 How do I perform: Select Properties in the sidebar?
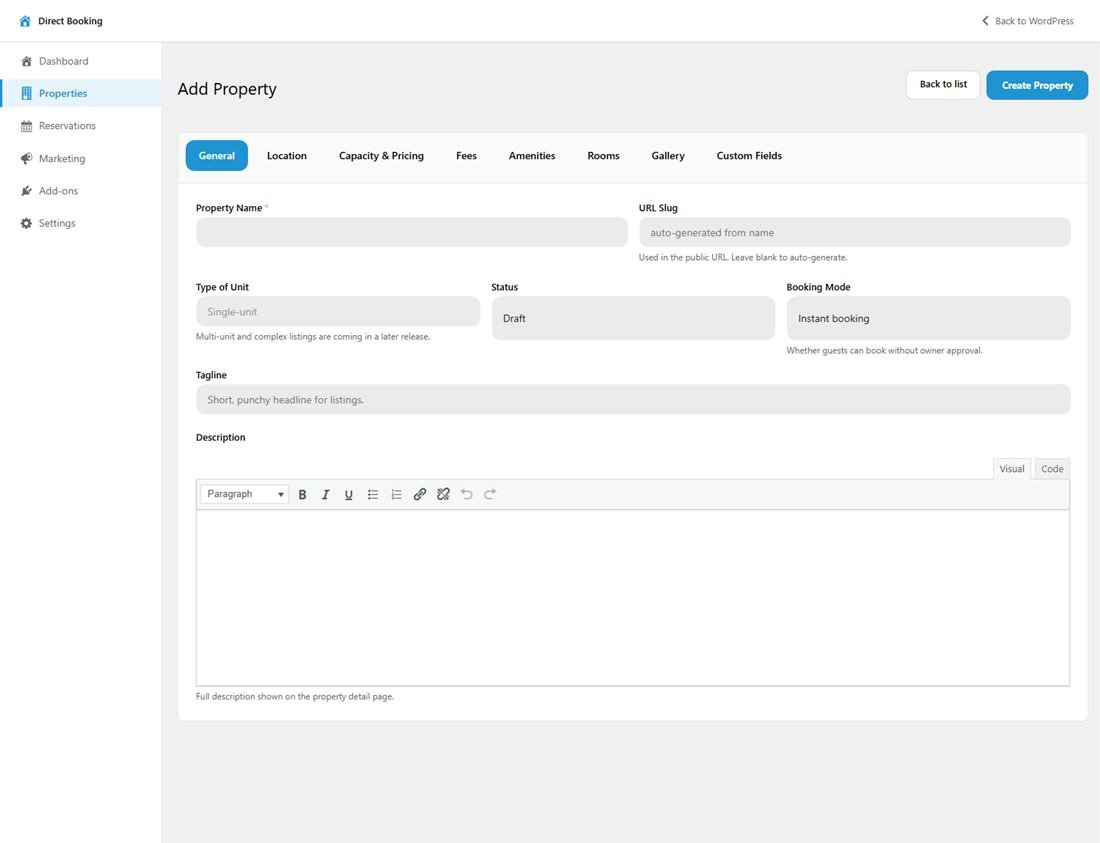click(81, 93)
